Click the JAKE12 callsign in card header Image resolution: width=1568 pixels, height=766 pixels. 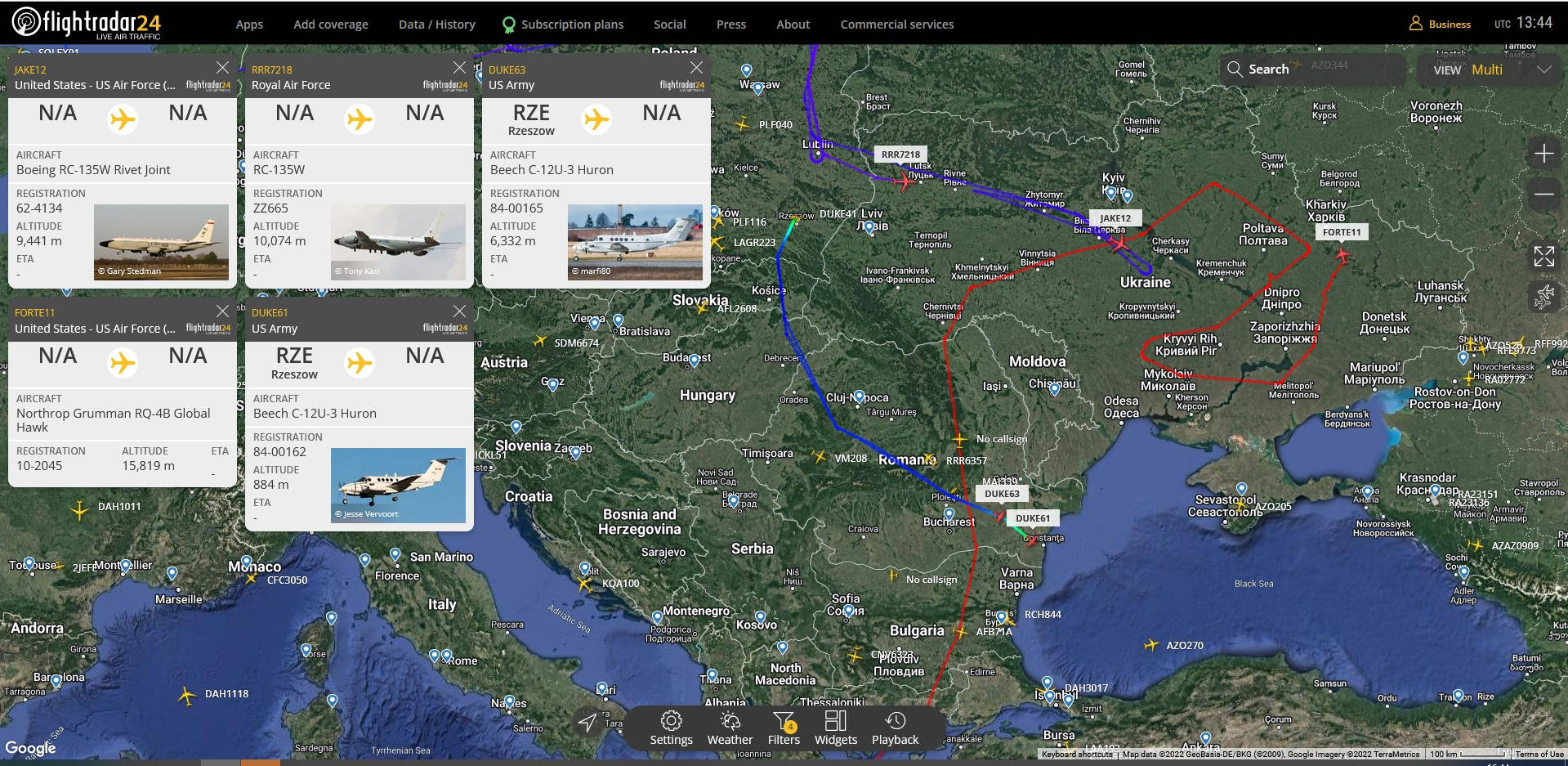coord(30,70)
